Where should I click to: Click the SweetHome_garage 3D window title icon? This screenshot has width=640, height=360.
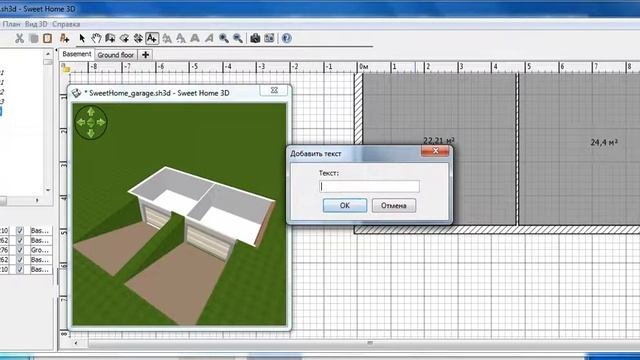(76, 93)
